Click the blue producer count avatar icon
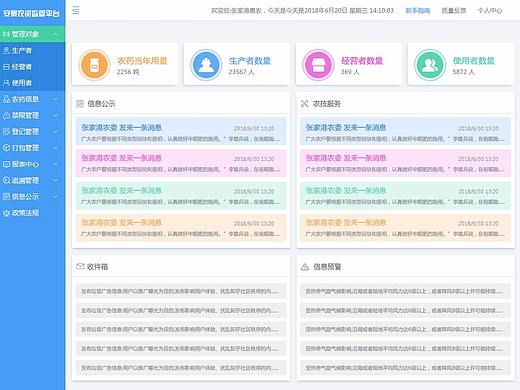The width and height of the screenshot is (520, 390). pos(206,65)
